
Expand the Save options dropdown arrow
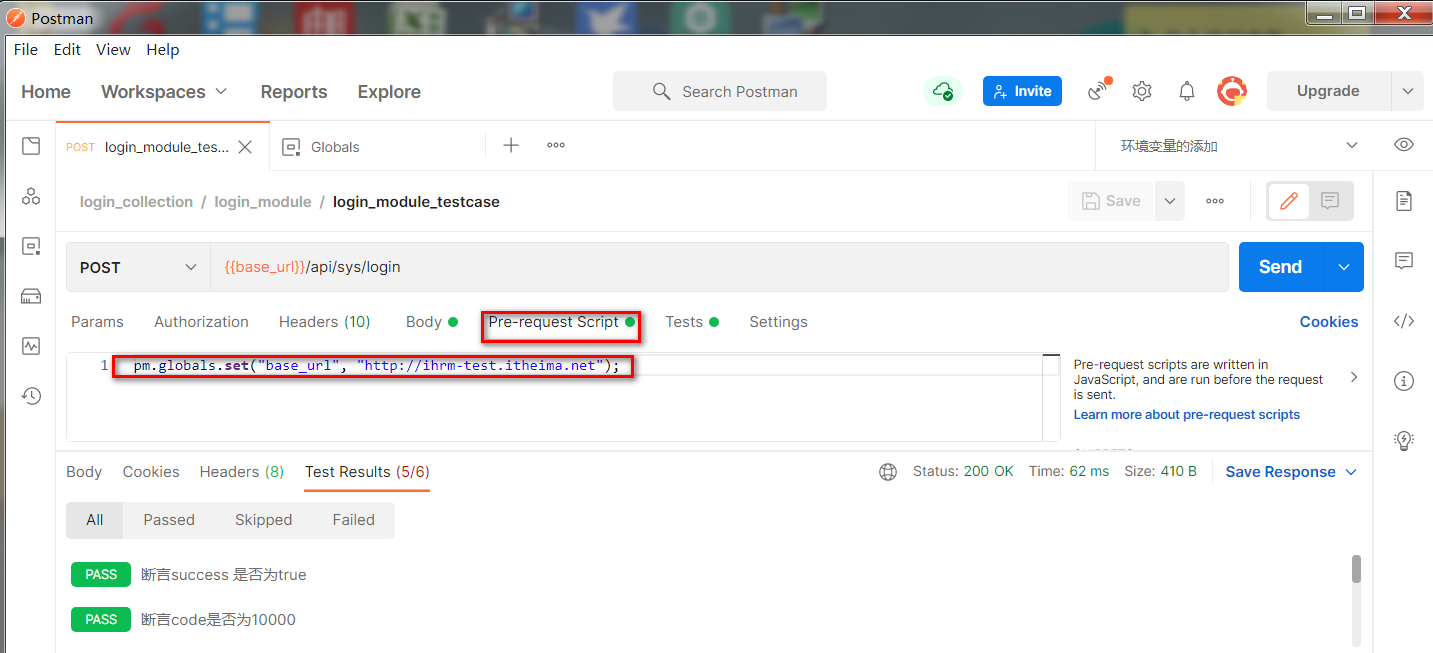coord(1170,201)
